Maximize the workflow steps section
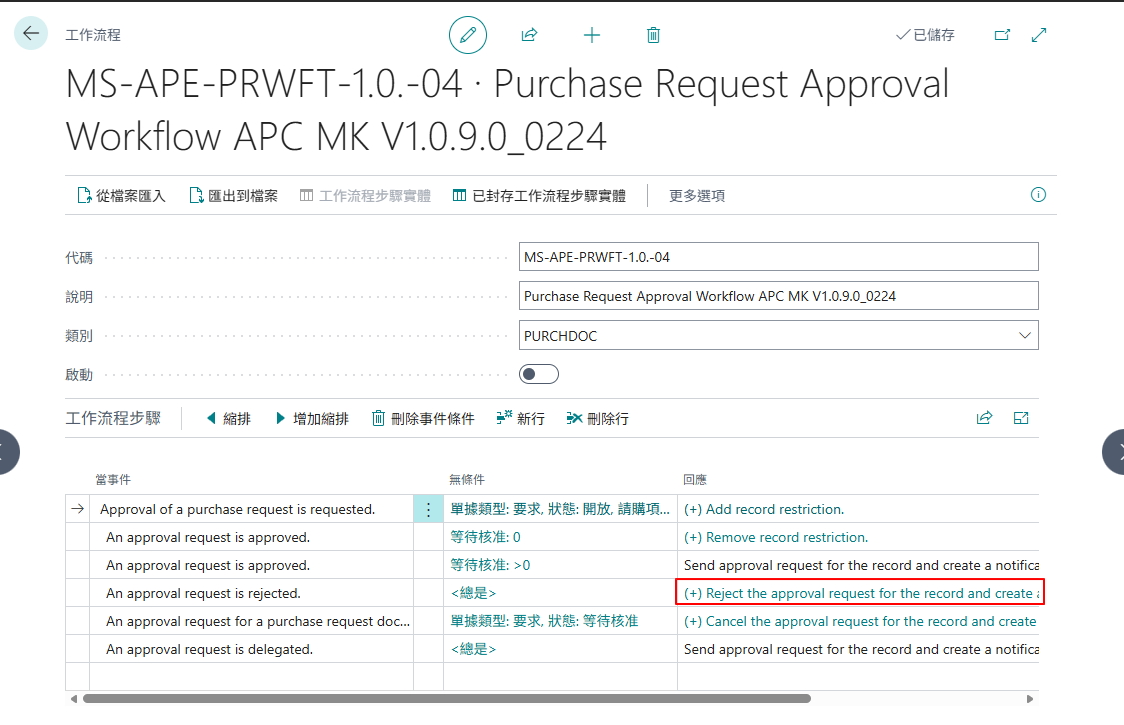 coord(1021,418)
